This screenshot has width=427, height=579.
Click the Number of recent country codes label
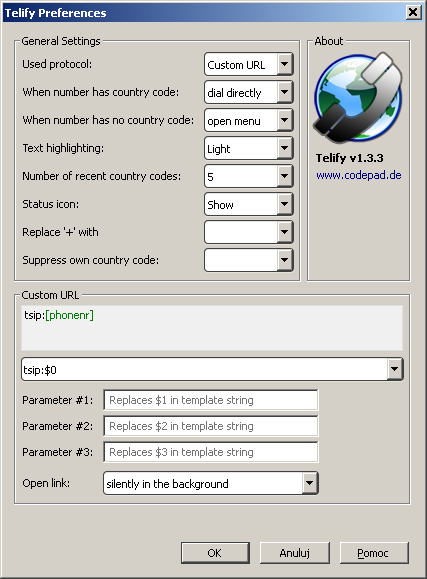[x=102, y=177]
